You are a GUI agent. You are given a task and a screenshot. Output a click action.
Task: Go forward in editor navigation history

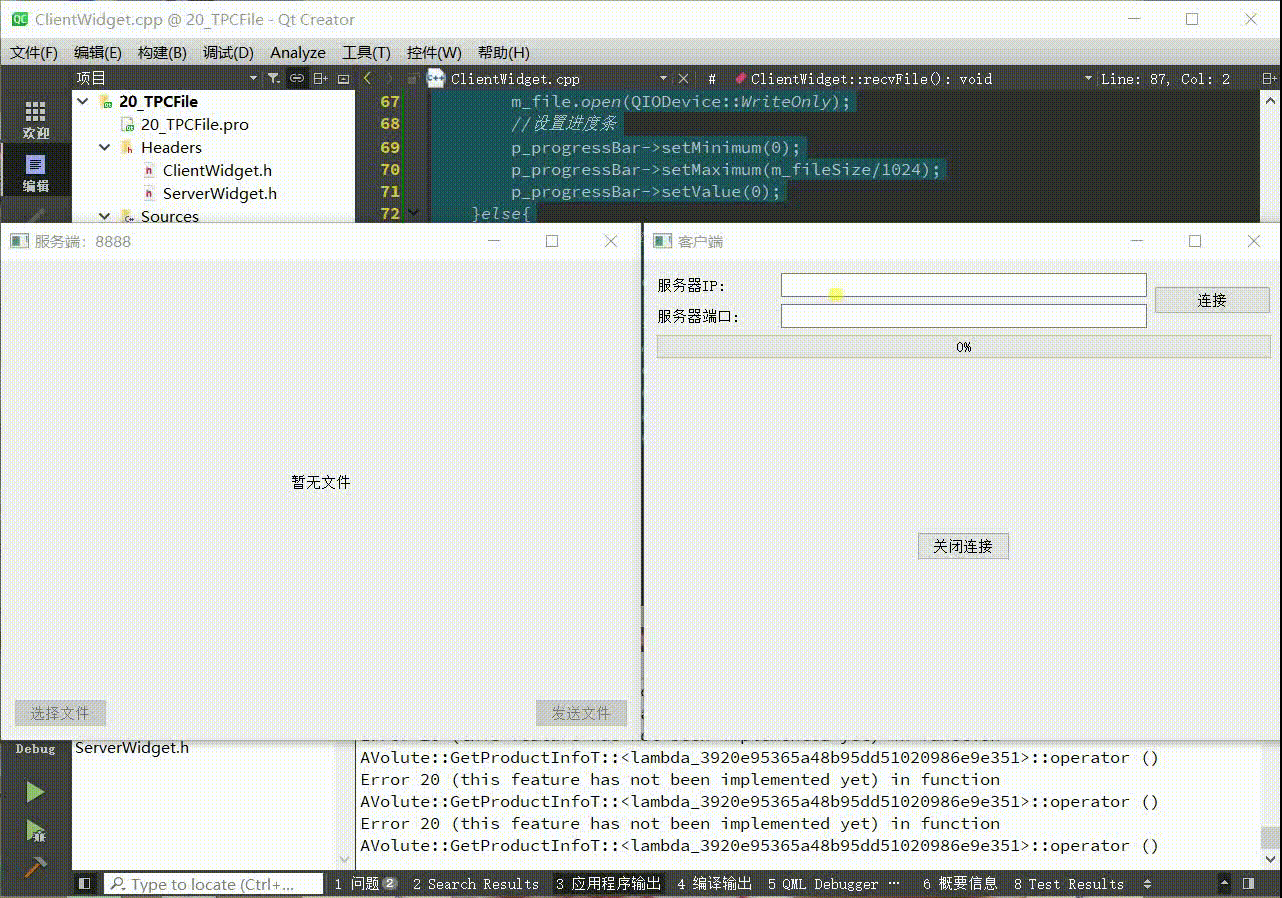click(389, 78)
